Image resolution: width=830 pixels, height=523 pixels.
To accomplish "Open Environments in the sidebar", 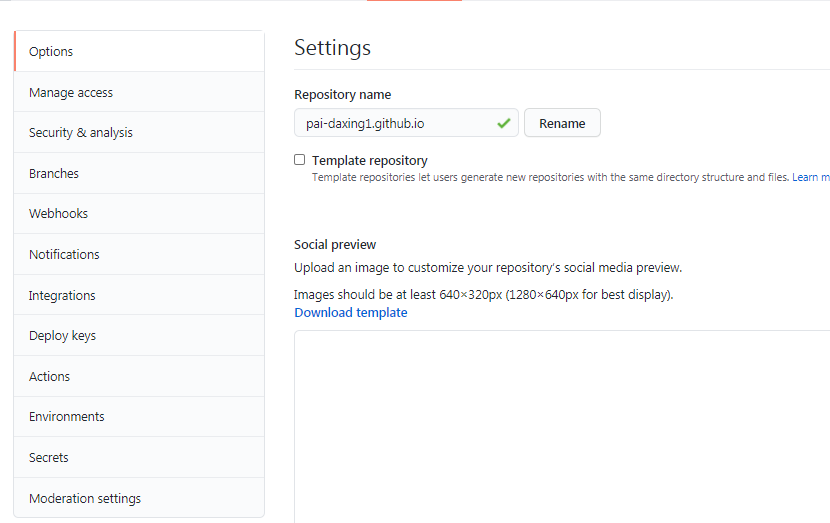I will tap(67, 417).
